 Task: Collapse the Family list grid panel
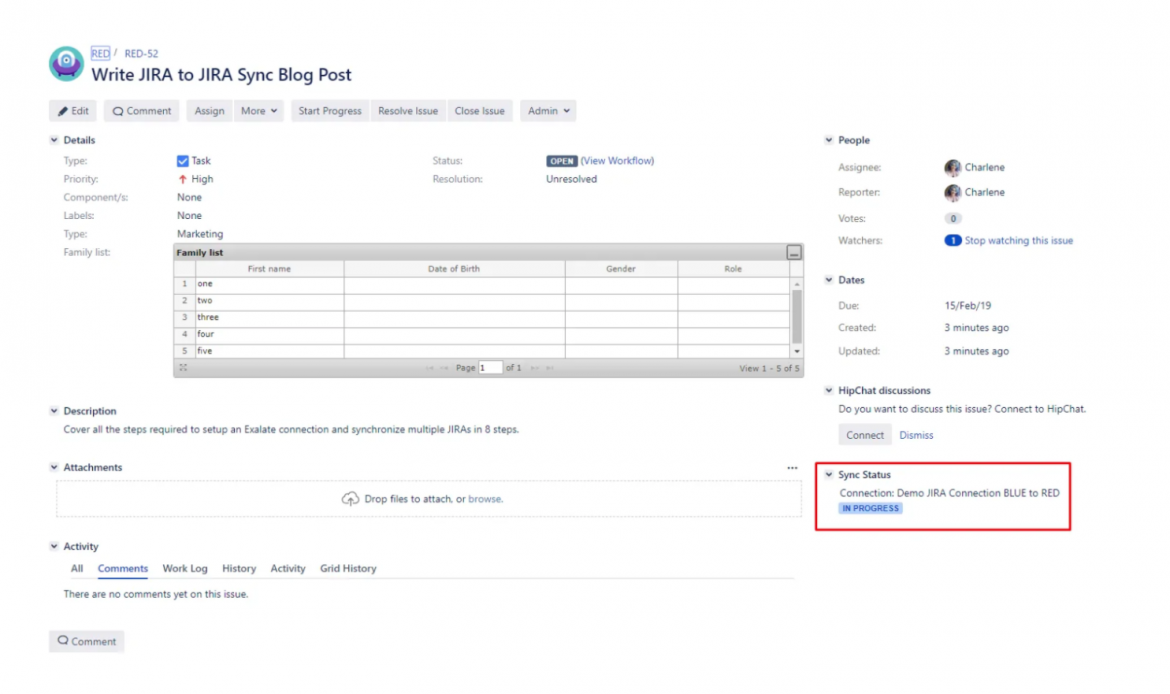click(794, 253)
